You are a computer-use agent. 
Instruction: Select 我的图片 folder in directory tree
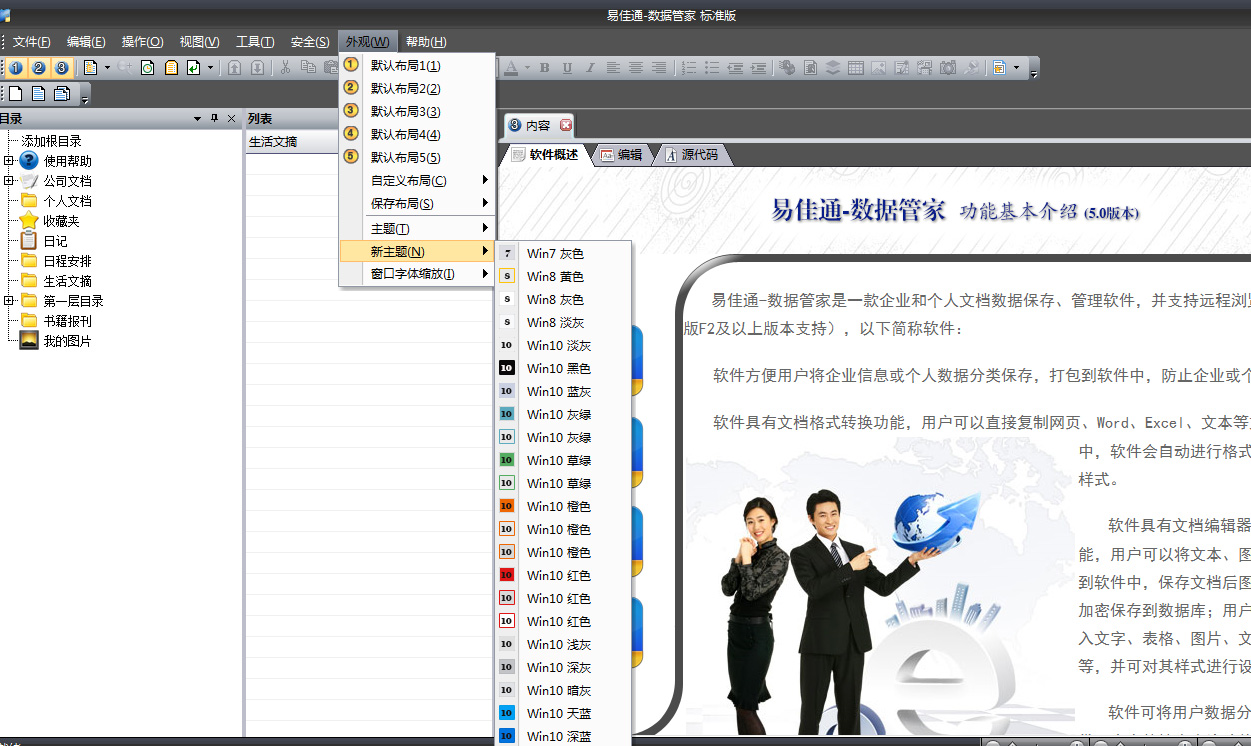[x=67, y=341]
